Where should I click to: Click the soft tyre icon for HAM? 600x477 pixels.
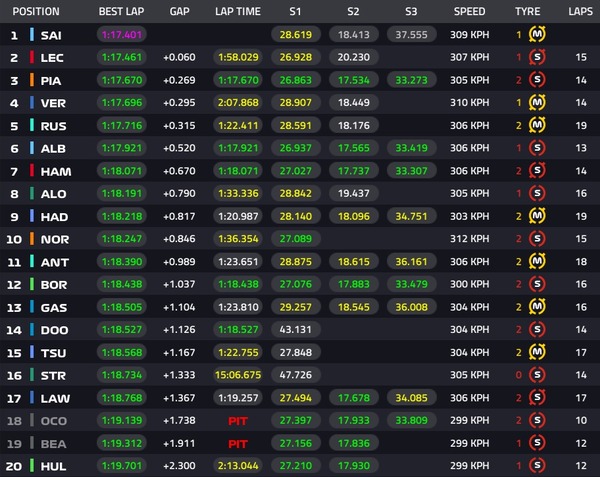click(536, 171)
